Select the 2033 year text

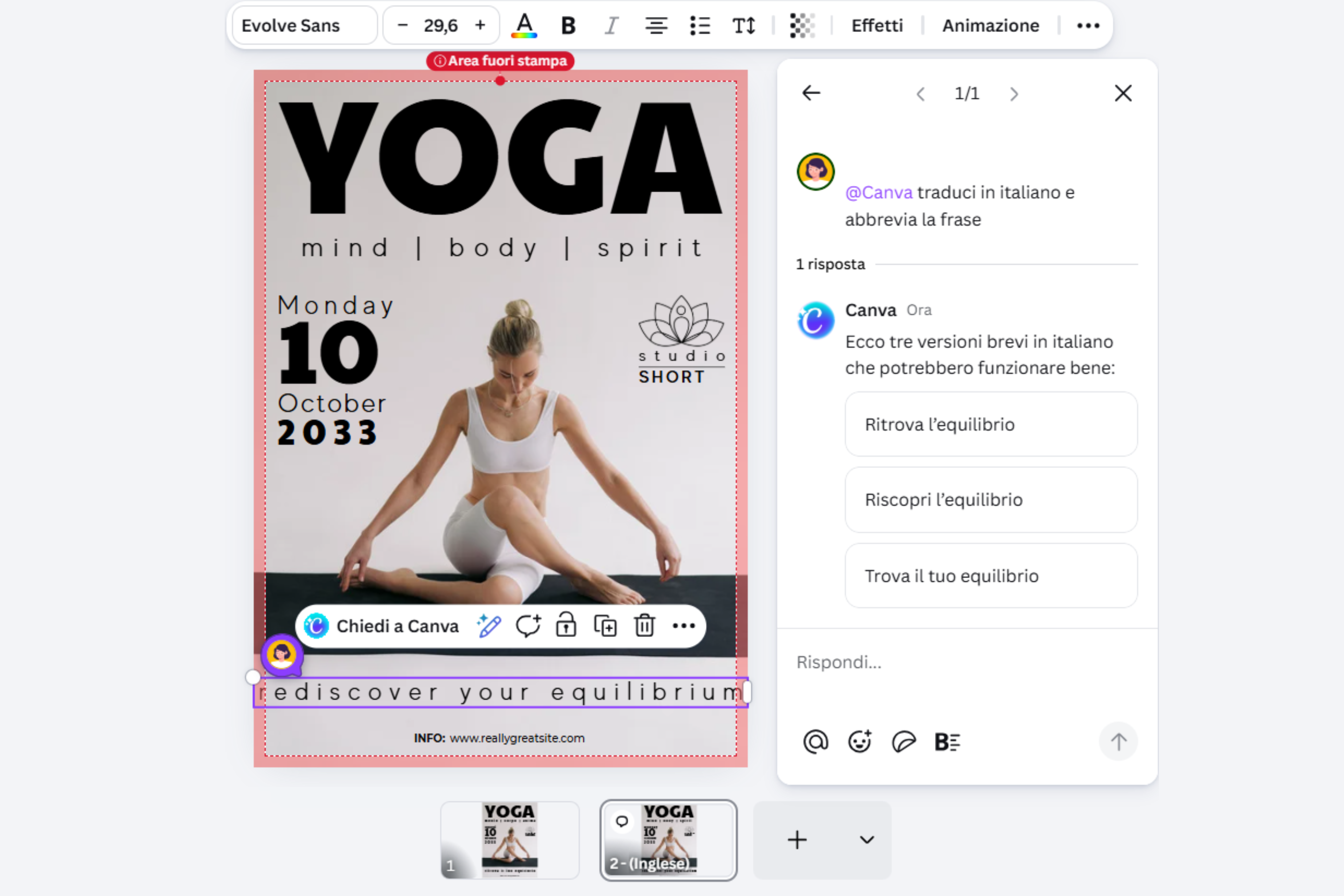point(327,433)
